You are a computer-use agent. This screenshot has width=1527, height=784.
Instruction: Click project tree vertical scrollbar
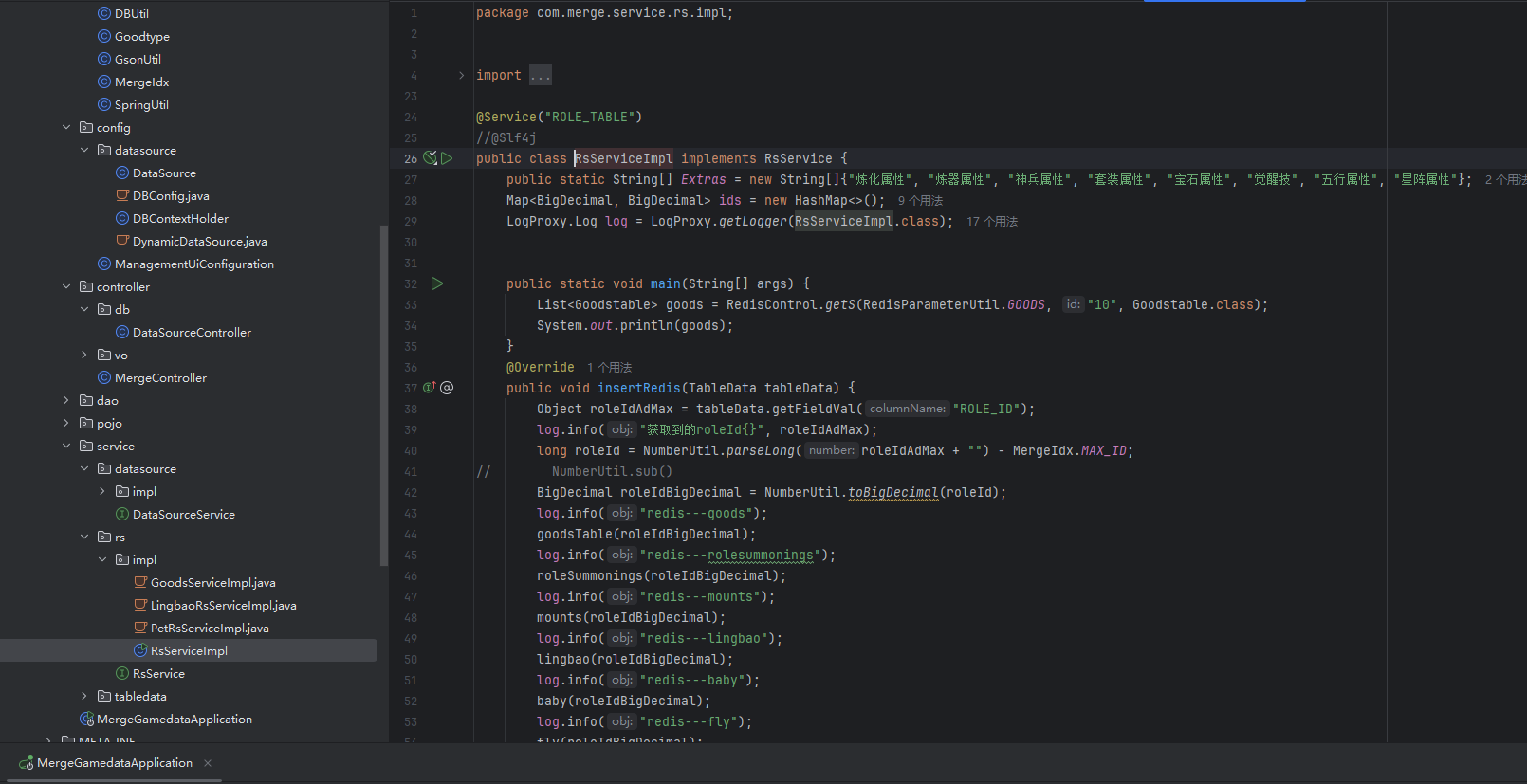coord(384,395)
